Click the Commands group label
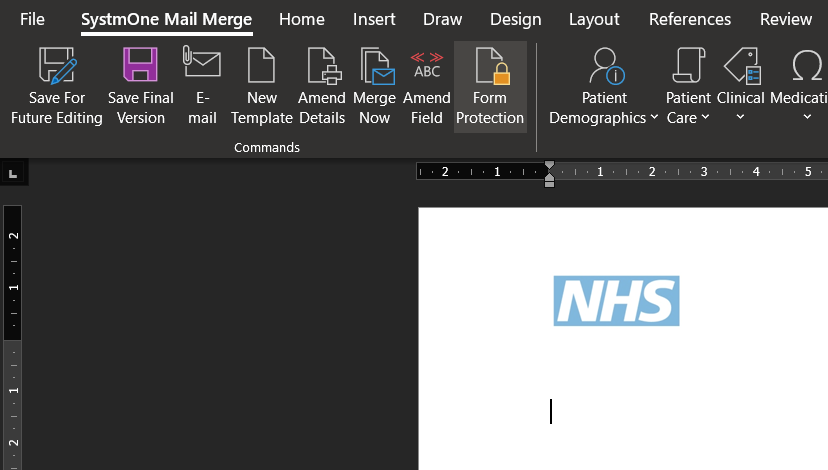Image resolution: width=828 pixels, height=470 pixels. [267, 147]
